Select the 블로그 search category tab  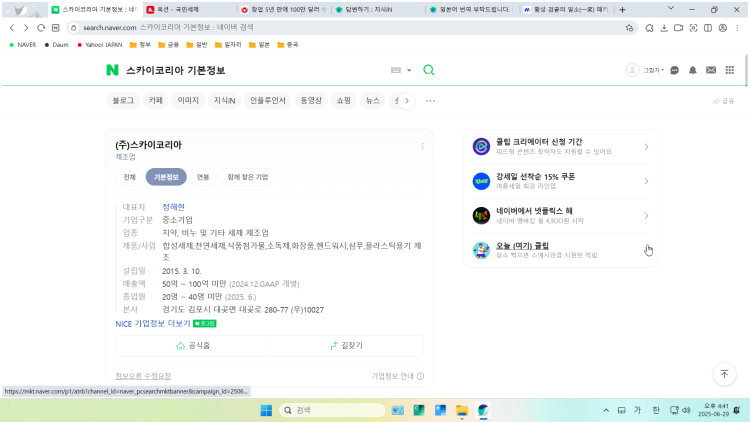click(x=123, y=100)
